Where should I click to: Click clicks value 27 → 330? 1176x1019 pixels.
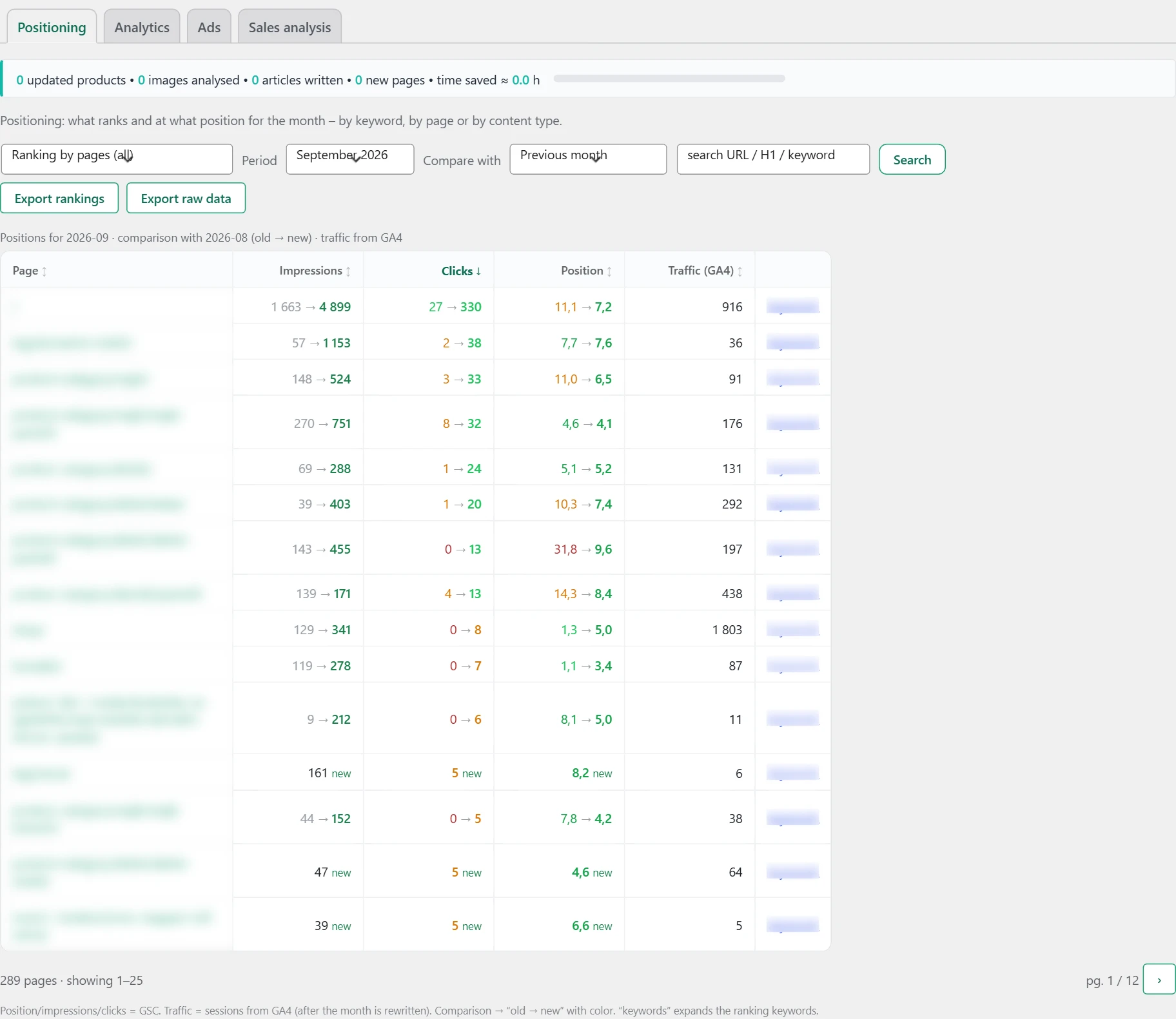[x=455, y=307]
